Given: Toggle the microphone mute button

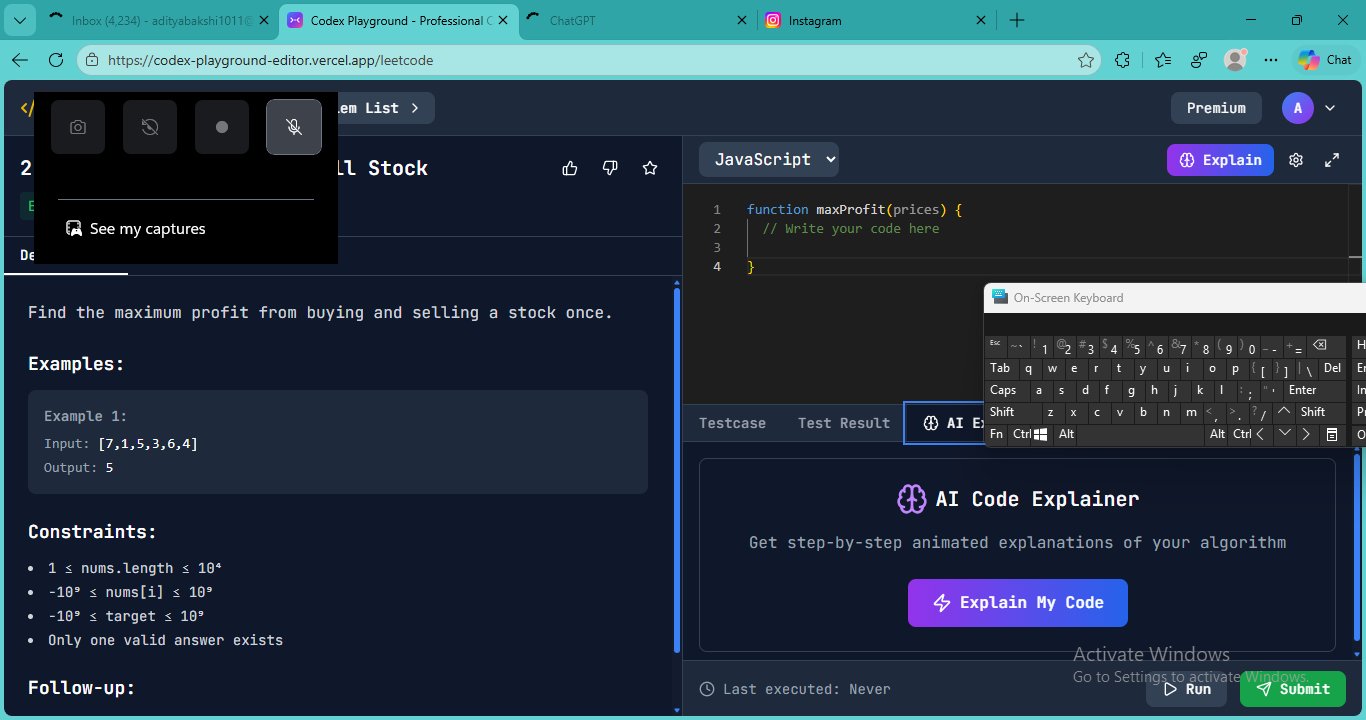Looking at the screenshot, I should click(x=294, y=127).
